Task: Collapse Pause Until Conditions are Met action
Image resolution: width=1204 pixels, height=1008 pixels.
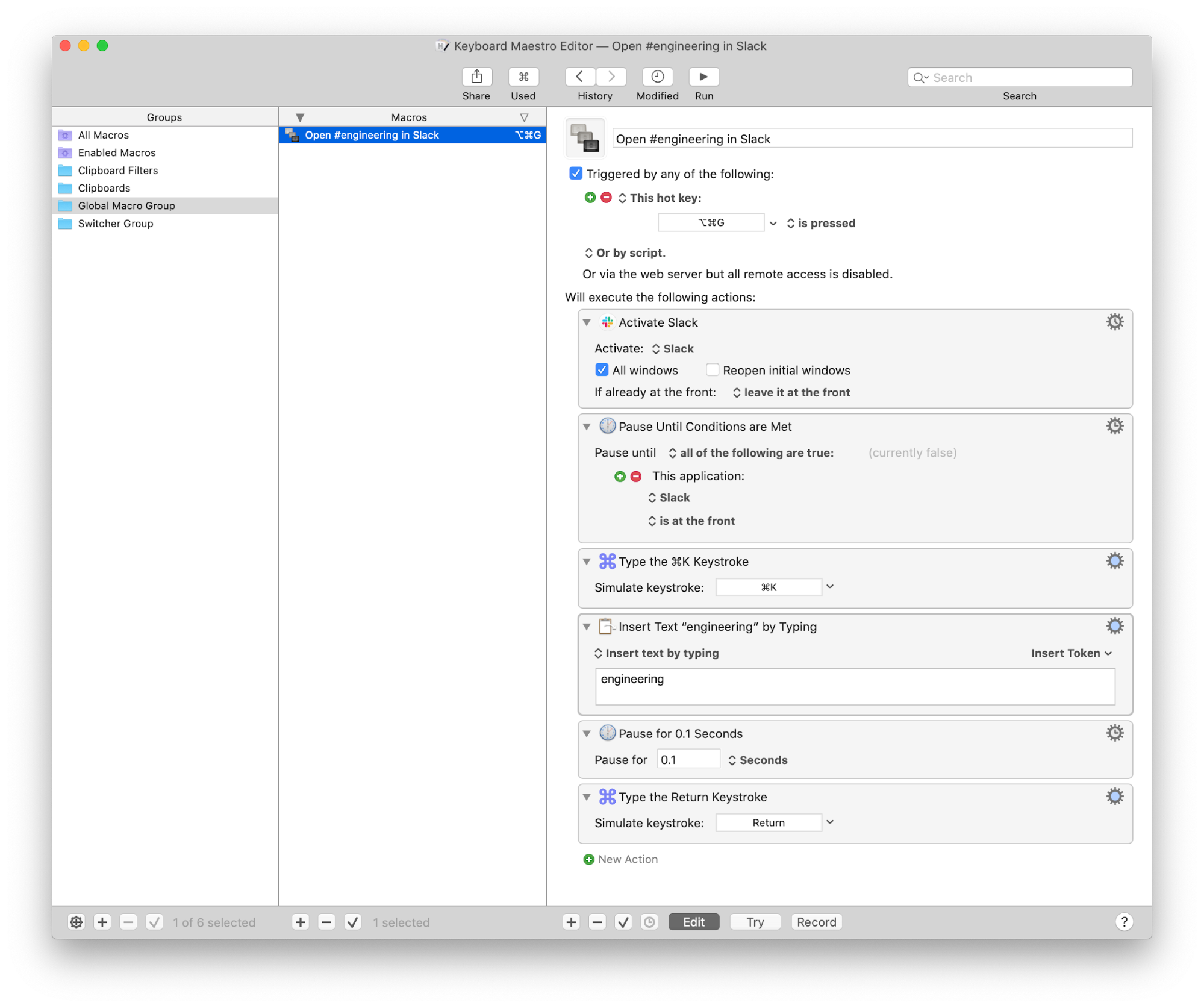Action: 587,427
